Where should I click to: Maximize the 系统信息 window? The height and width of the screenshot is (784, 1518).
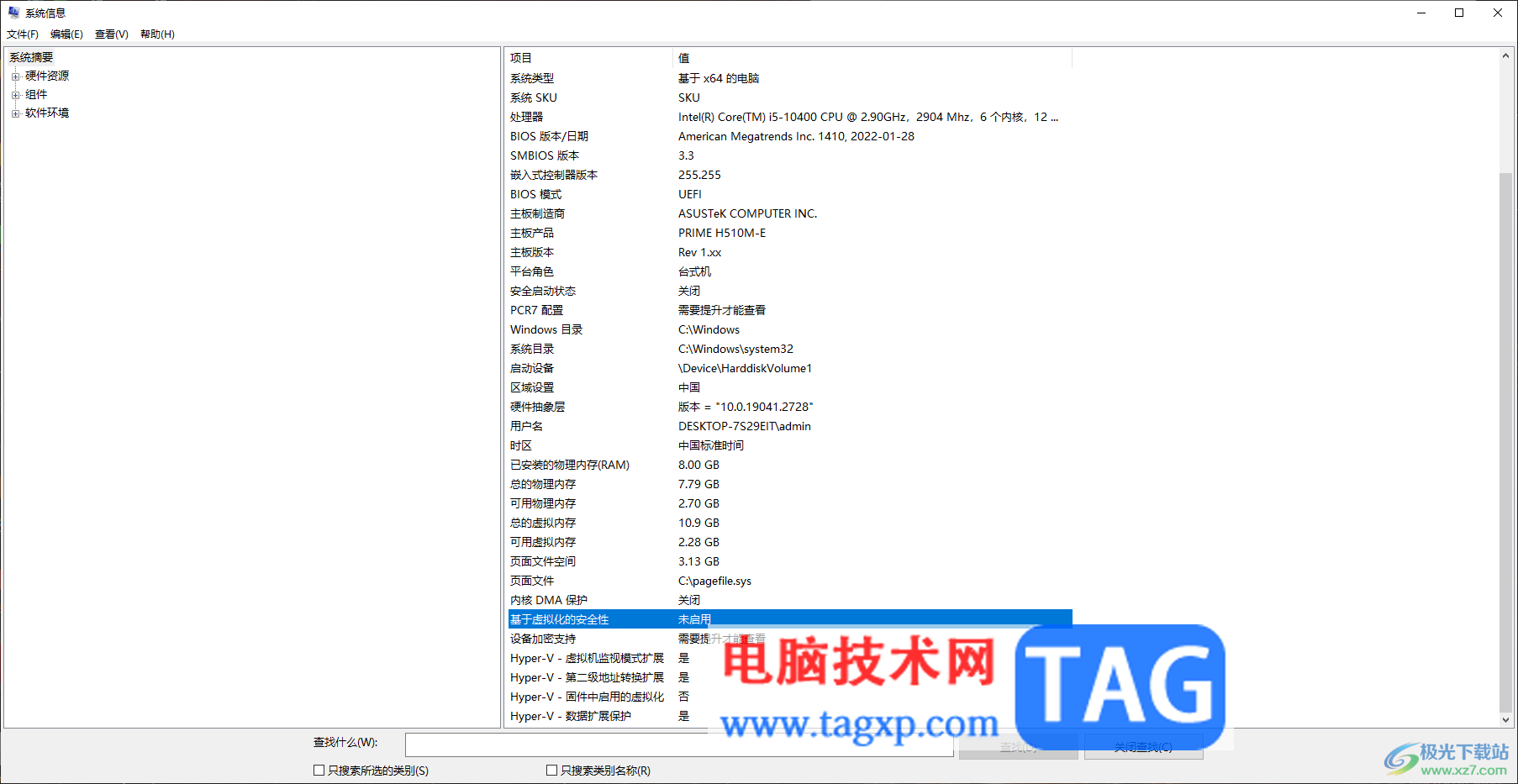pyautogui.click(x=1459, y=13)
